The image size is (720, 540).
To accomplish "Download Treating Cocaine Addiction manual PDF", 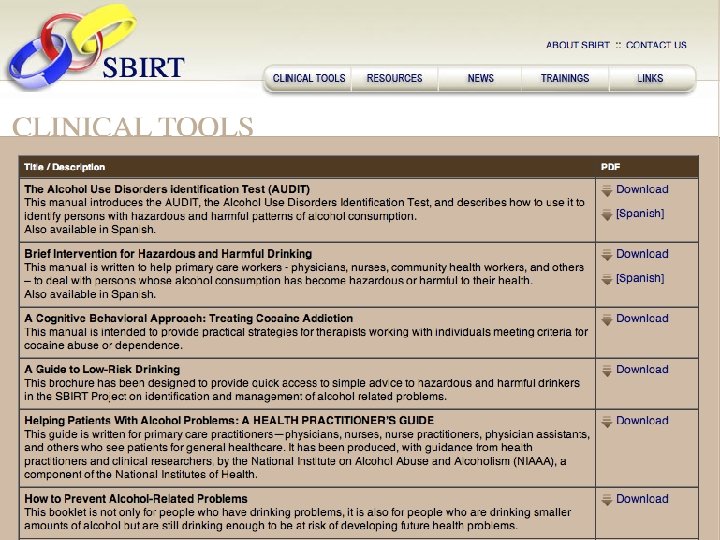I will (x=642, y=319).
